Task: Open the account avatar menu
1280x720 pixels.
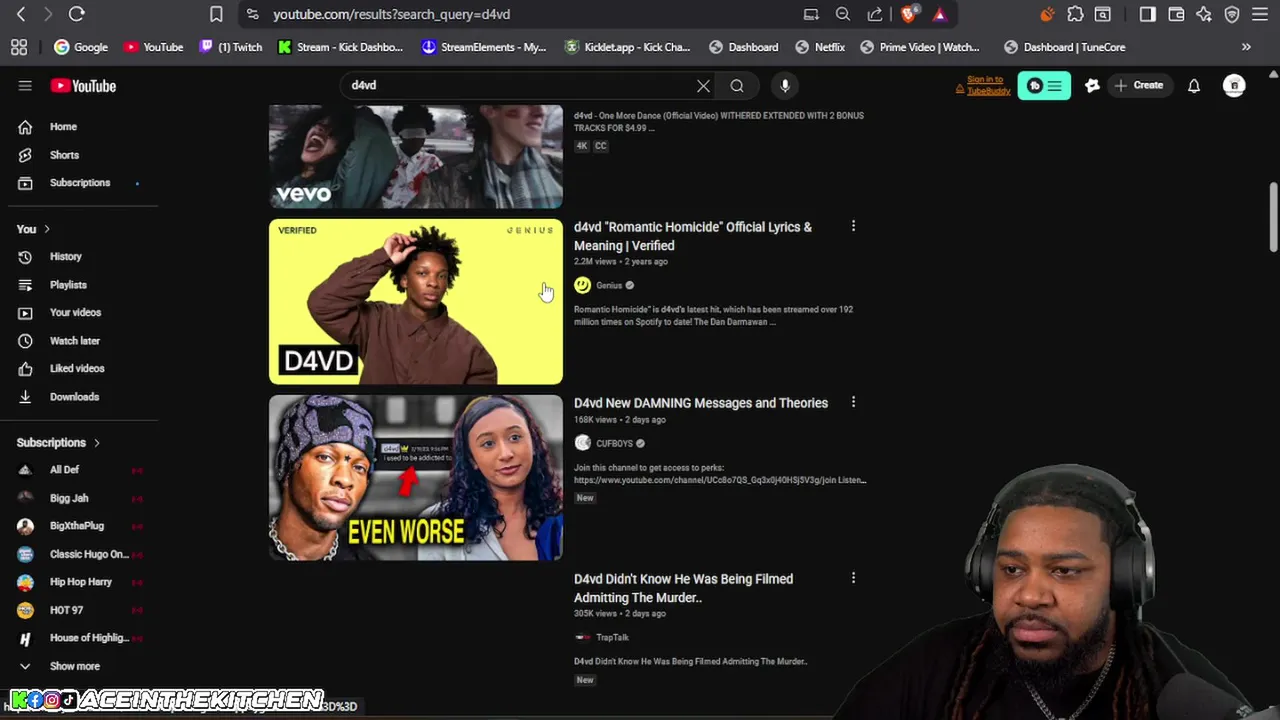Action: 1234,86
